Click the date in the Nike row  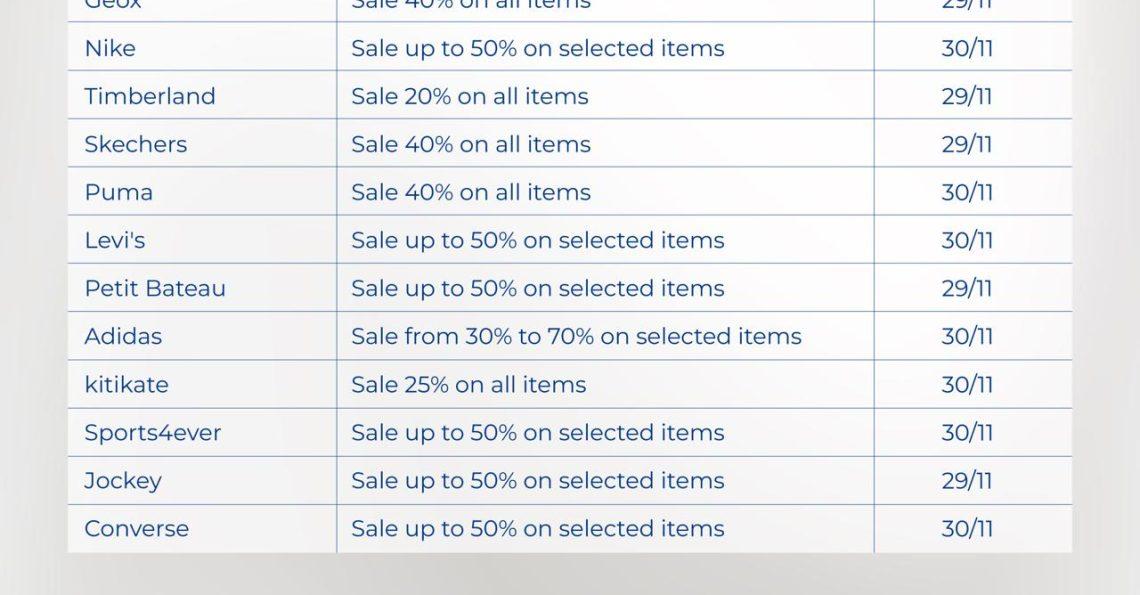point(967,48)
